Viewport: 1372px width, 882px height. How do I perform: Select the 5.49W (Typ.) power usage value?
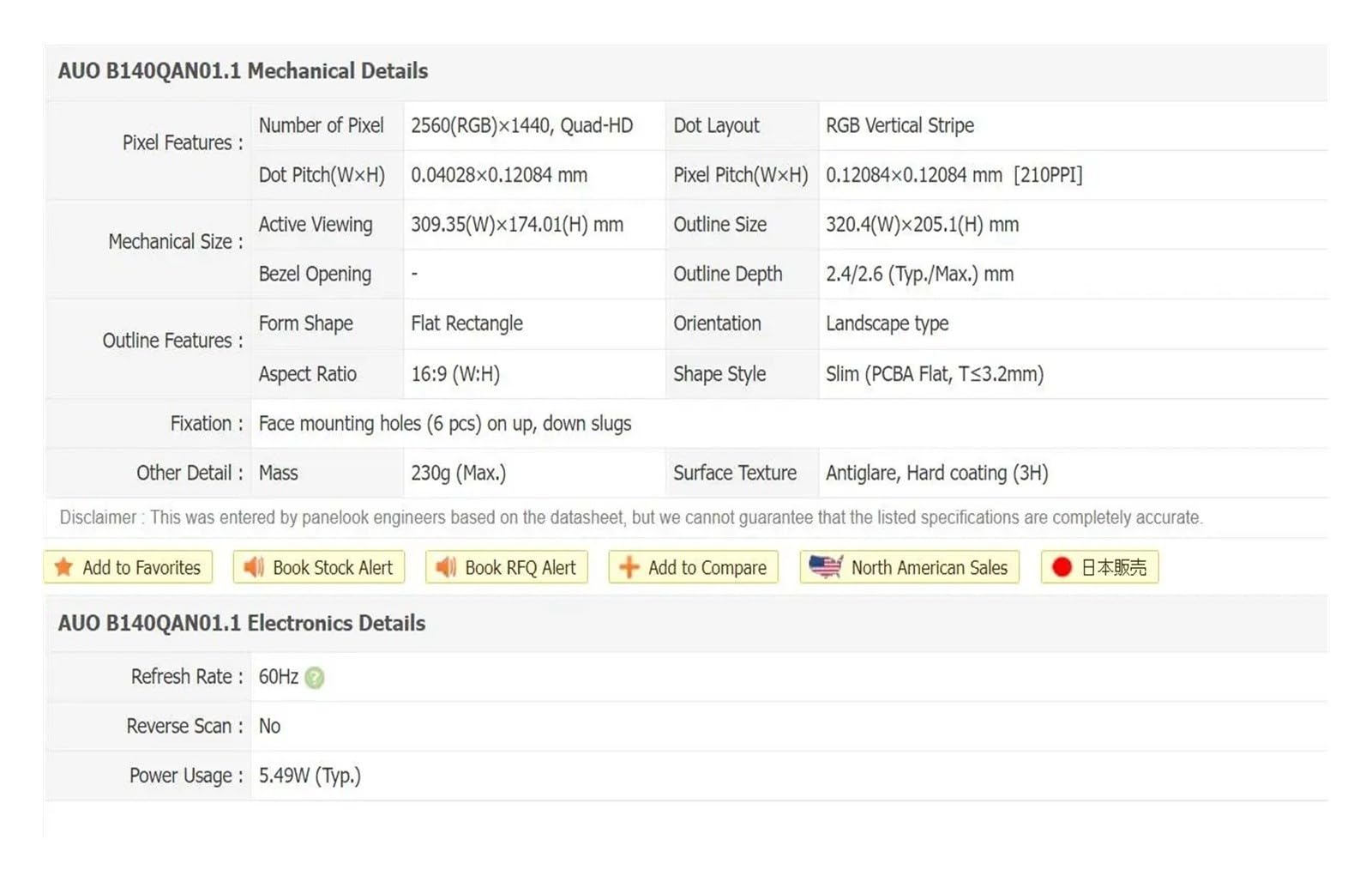(x=310, y=776)
